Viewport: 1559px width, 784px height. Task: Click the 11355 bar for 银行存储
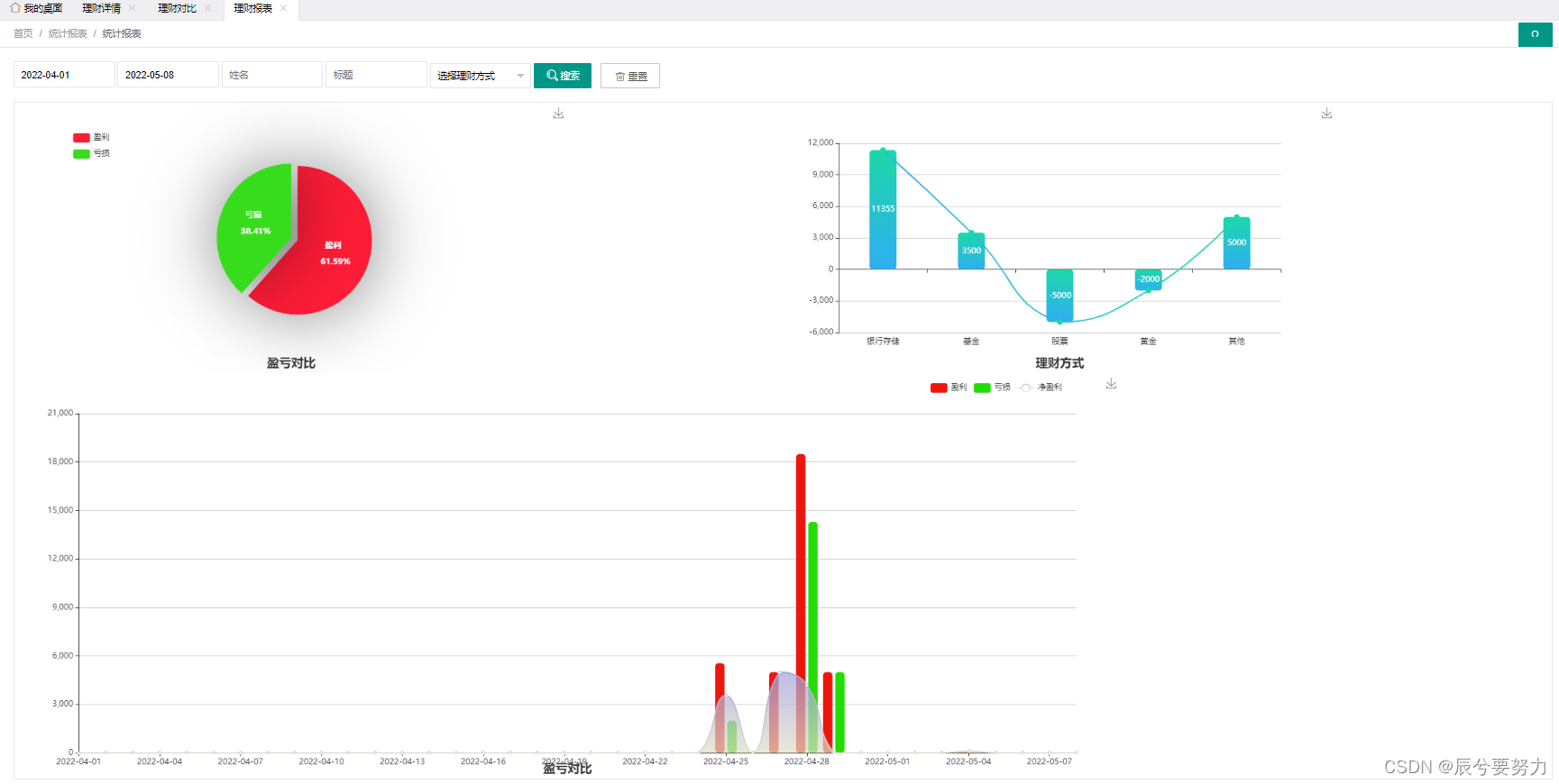[883, 209]
